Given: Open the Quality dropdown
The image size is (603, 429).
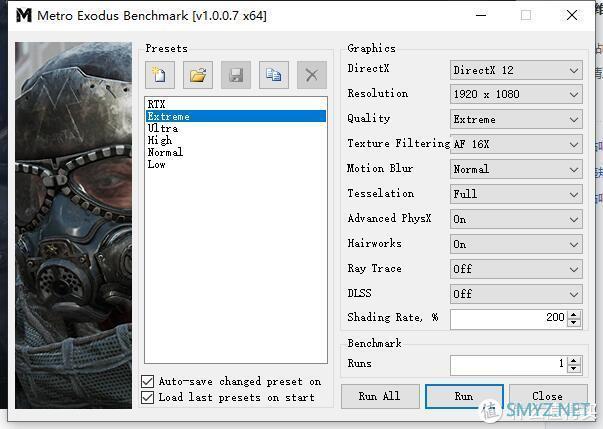Looking at the screenshot, I should pyautogui.click(x=516, y=120).
